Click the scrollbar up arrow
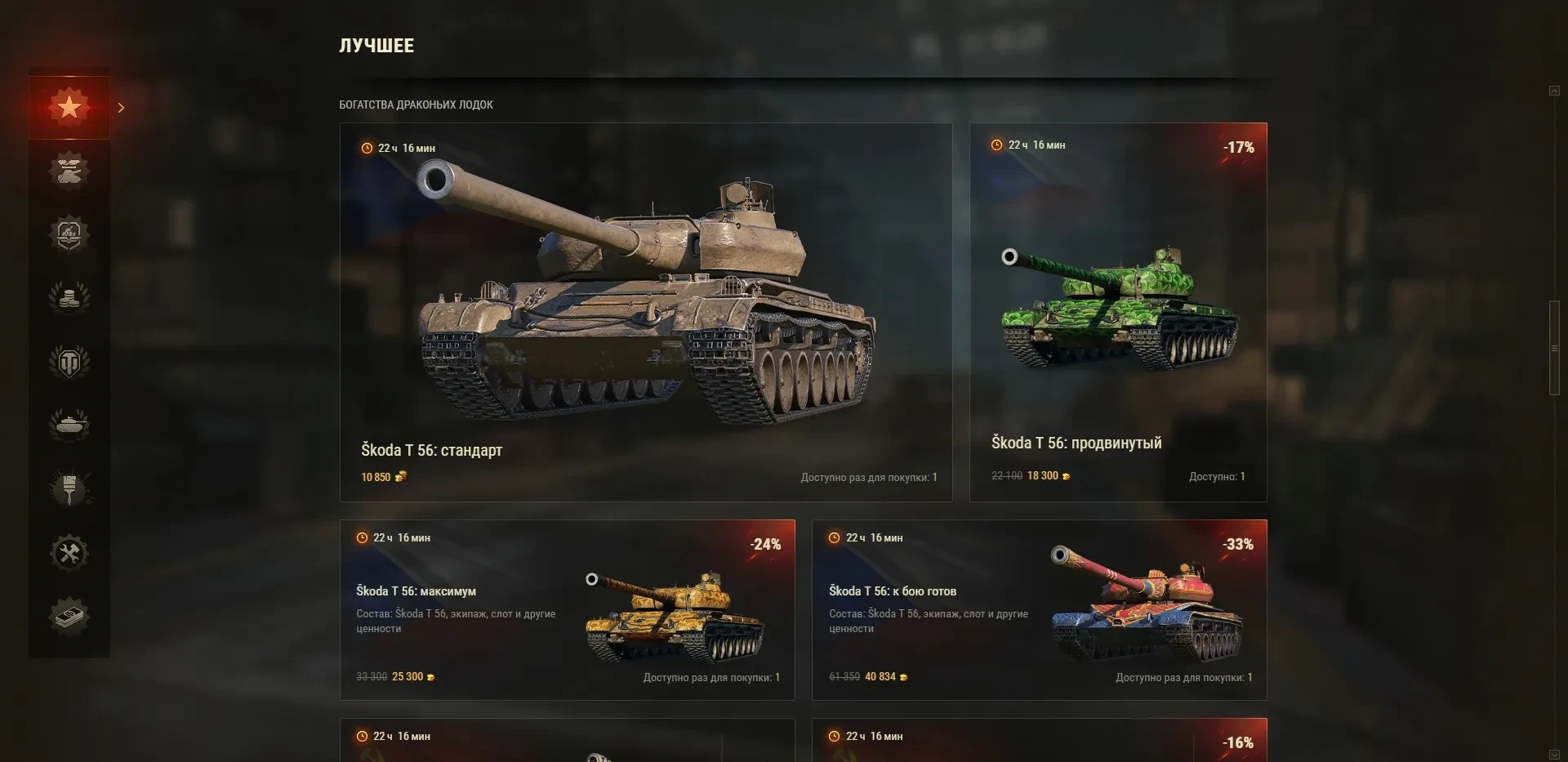Viewport: 1568px width, 762px height. click(1554, 91)
